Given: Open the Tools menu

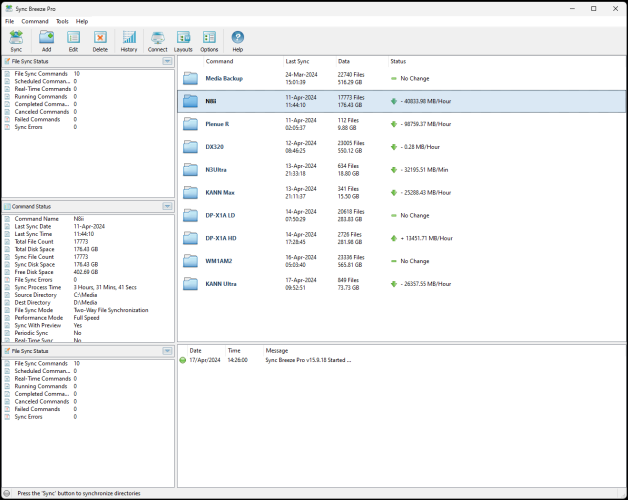Looking at the screenshot, I should pyautogui.click(x=62, y=21).
